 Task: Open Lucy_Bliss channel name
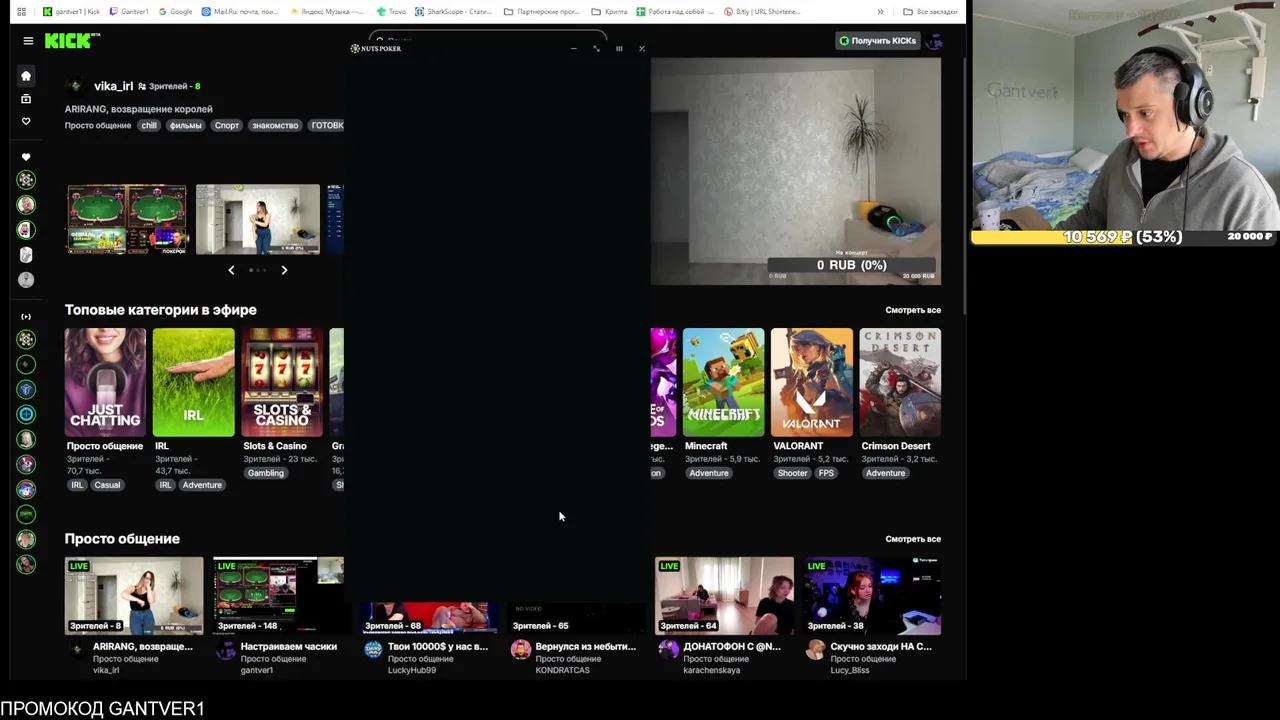[x=850, y=670]
